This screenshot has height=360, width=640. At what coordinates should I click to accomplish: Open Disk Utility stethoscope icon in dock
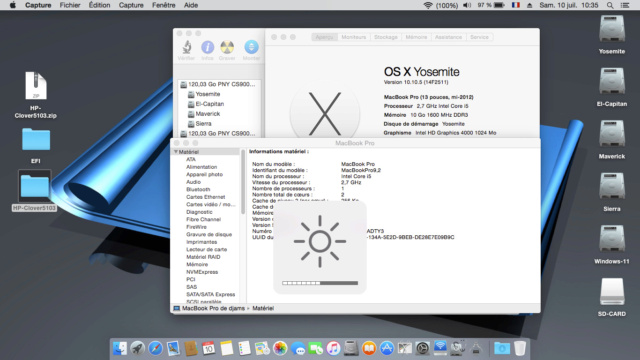(458, 348)
